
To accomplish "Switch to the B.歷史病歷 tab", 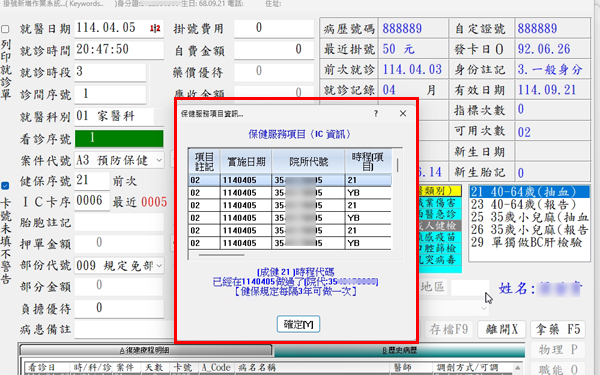I will point(399,350).
